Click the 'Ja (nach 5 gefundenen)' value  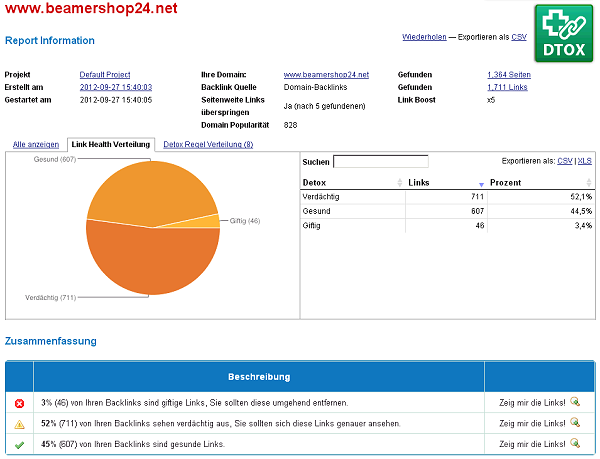point(324,106)
